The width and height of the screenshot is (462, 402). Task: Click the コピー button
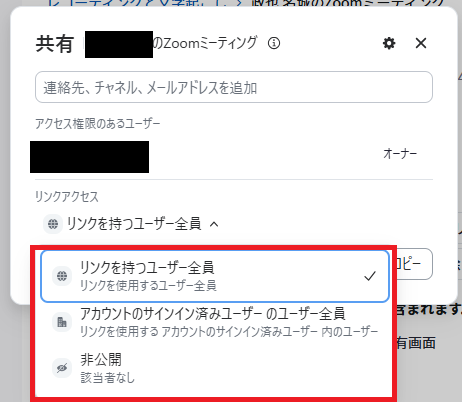[414, 264]
